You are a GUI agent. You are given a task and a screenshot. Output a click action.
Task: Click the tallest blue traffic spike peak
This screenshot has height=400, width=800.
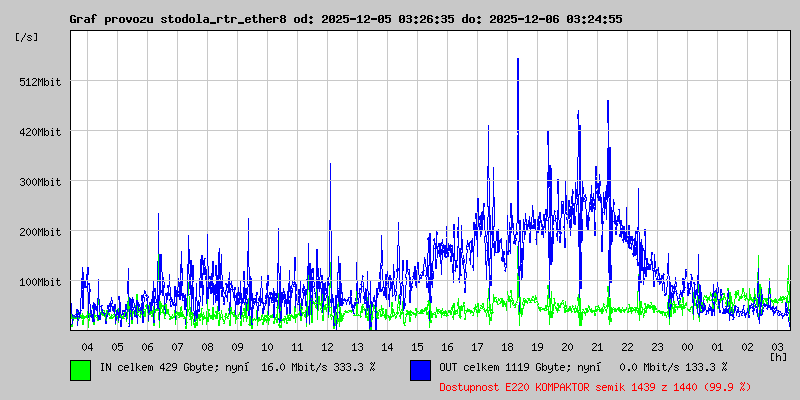518,60
